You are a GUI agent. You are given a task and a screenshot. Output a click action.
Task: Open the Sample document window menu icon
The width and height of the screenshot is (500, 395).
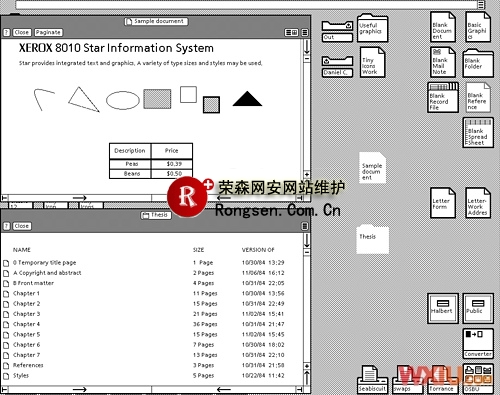305,32
